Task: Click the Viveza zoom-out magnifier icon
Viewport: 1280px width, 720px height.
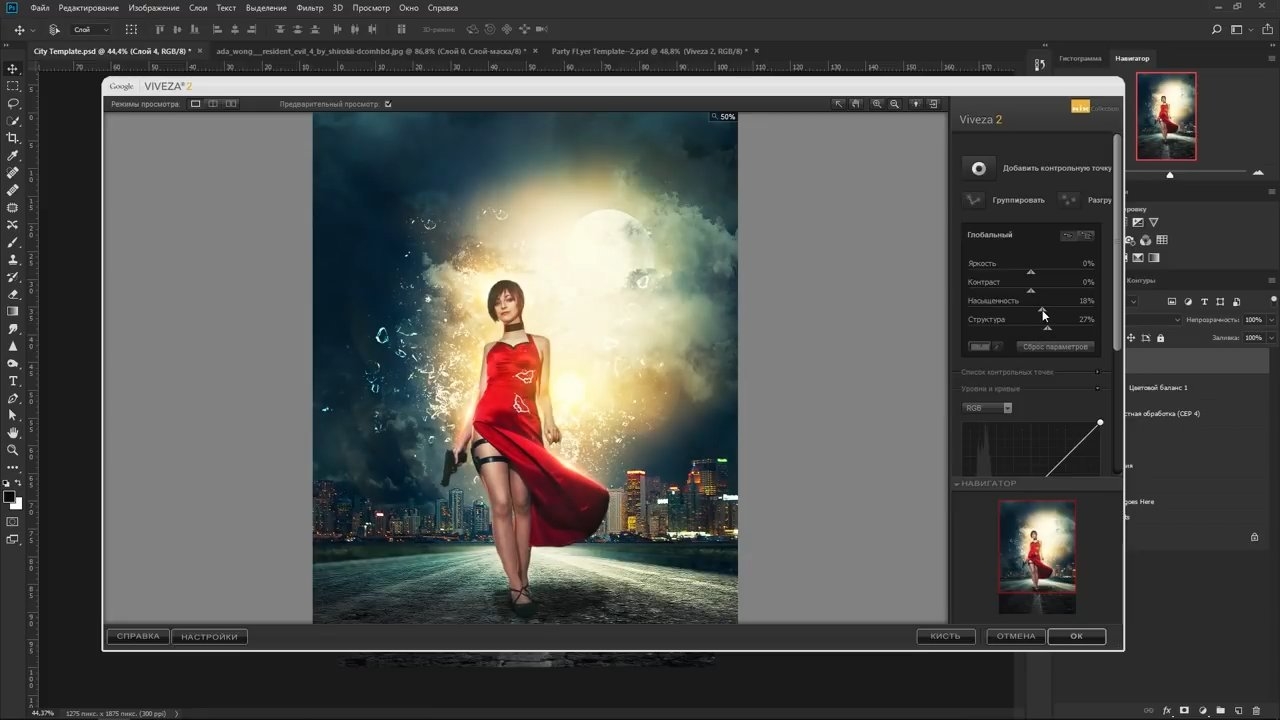Action: (895, 104)
